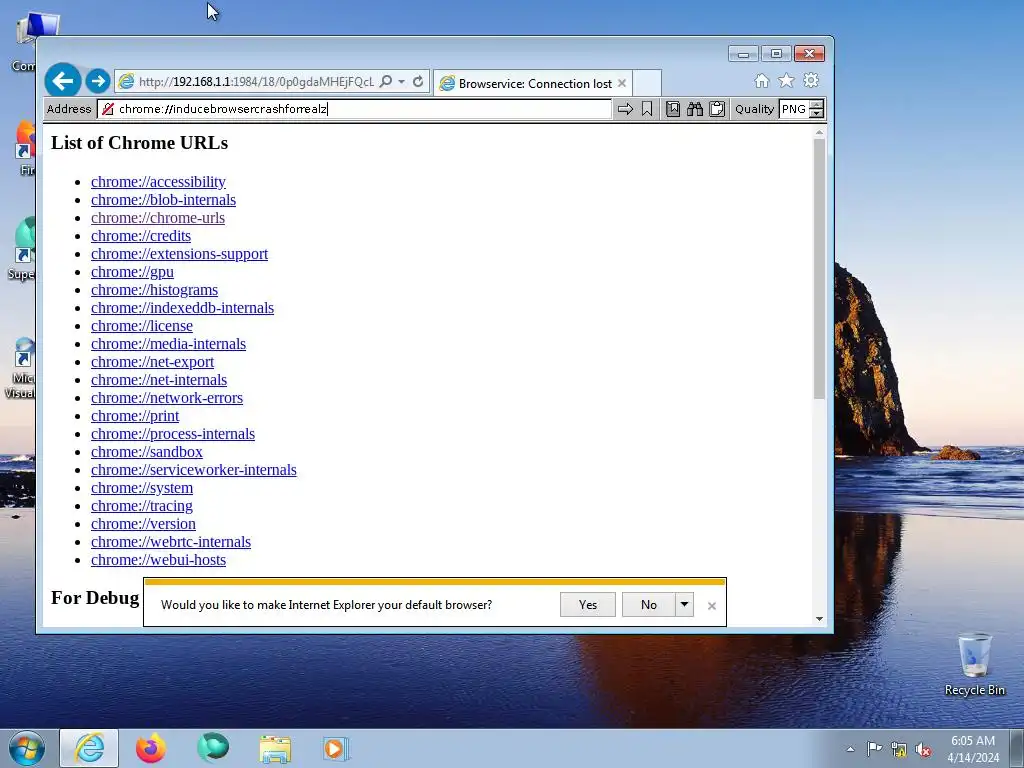Click the Browservice Address input field
The width and height of the screenshot is (1024, 768).
(x=354, y=109)
